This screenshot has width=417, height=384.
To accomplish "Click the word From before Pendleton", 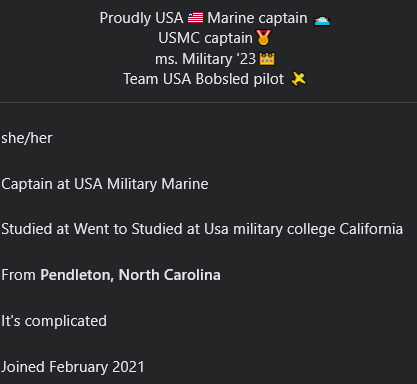I will [x=18, y=275].
